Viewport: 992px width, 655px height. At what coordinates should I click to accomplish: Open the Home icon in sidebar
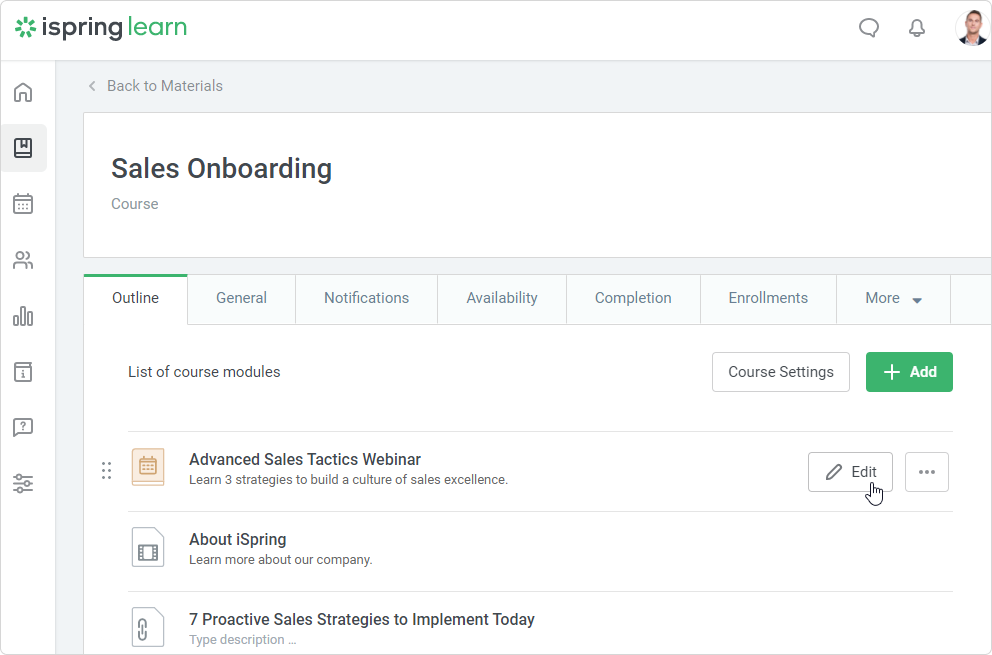[x=23, y=93]
